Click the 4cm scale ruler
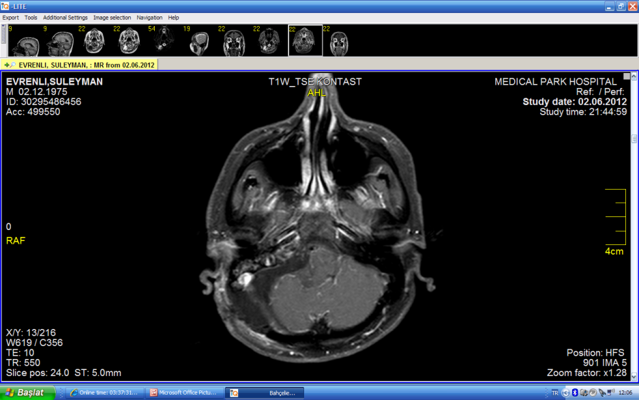Screen dimensions: 639x400 pyautogui.click(x=615, y=222)
